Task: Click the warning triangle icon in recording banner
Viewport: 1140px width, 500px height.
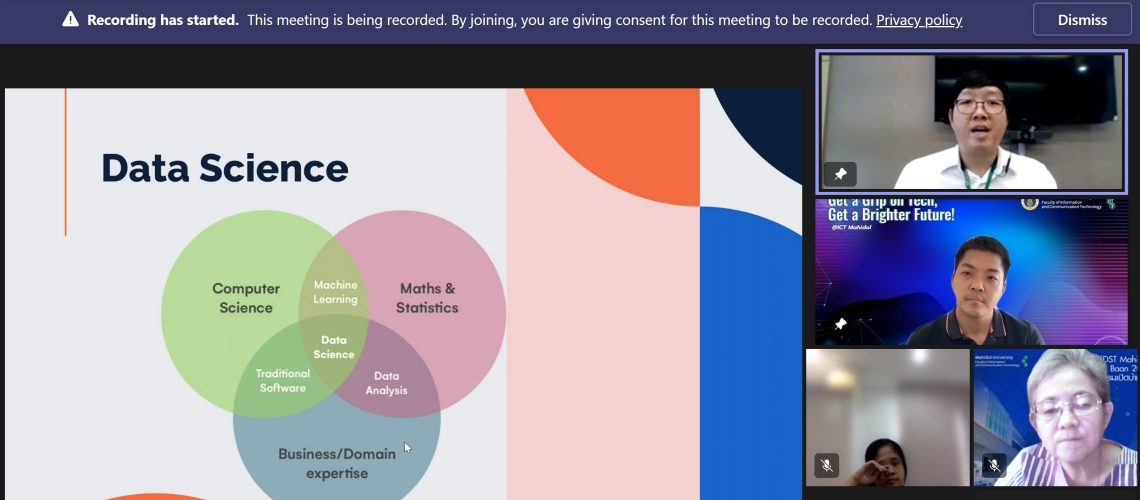Action: (70, 20)
